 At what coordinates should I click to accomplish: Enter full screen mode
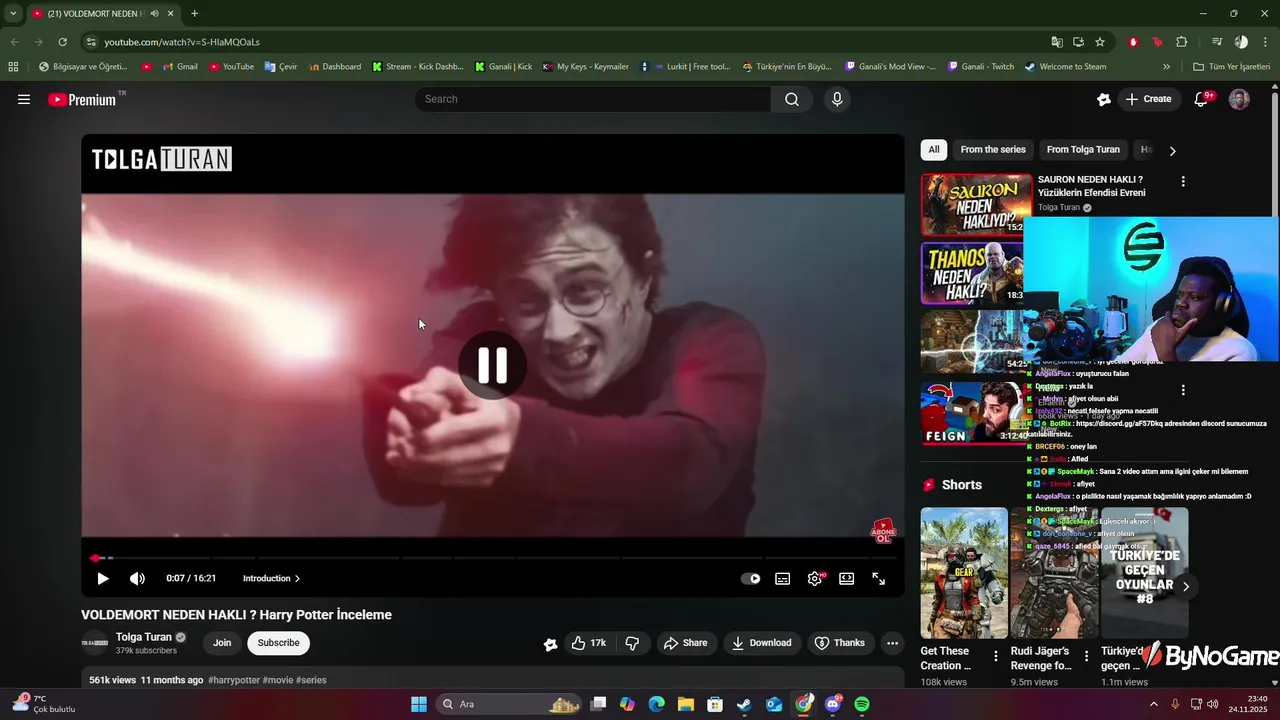point(879,578)
